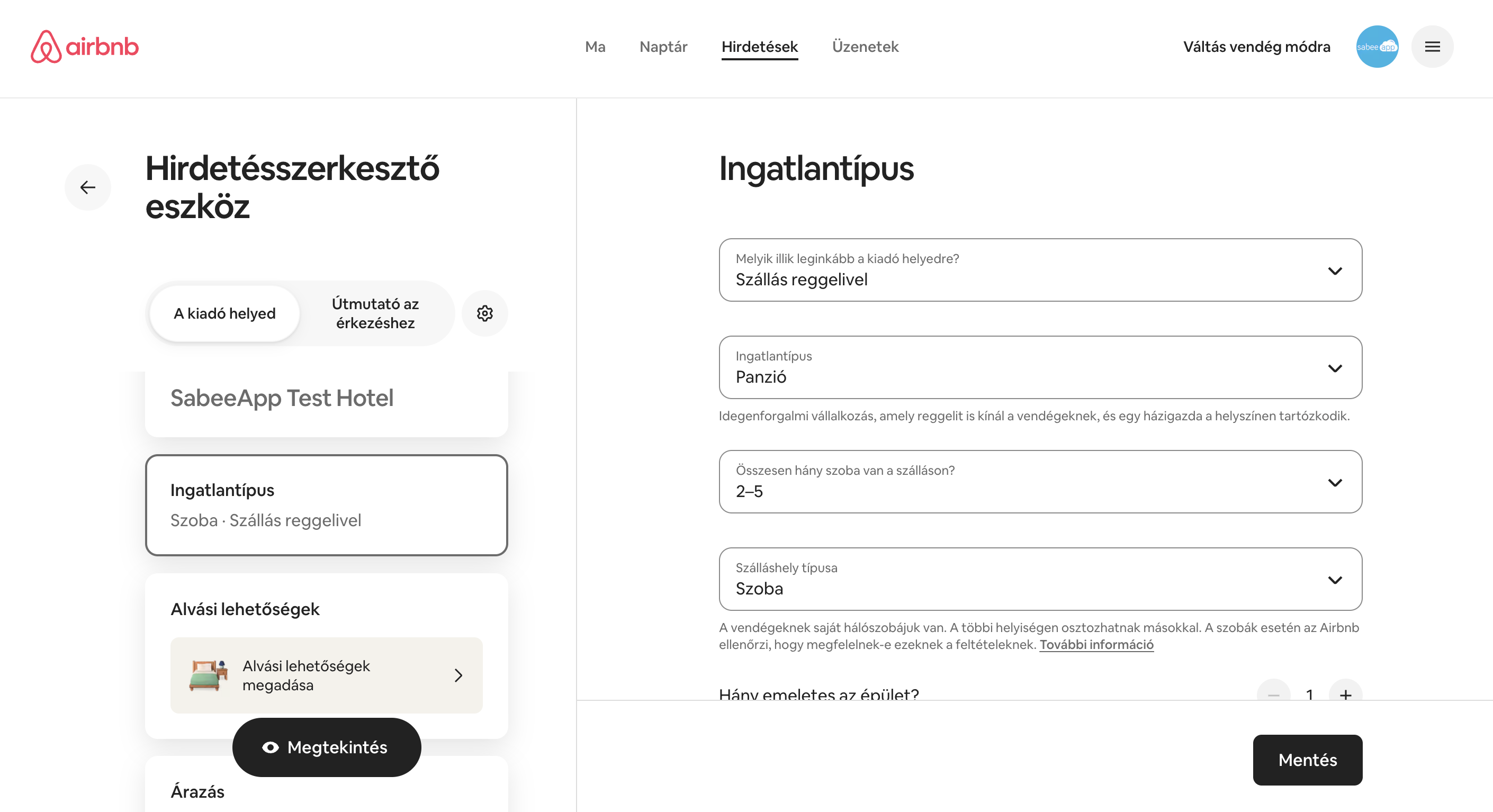This screenshot has width=1493, height=812.
Task: Go to the Üzenetek tab
Action: pyautogui.click(x=865, y=47)
